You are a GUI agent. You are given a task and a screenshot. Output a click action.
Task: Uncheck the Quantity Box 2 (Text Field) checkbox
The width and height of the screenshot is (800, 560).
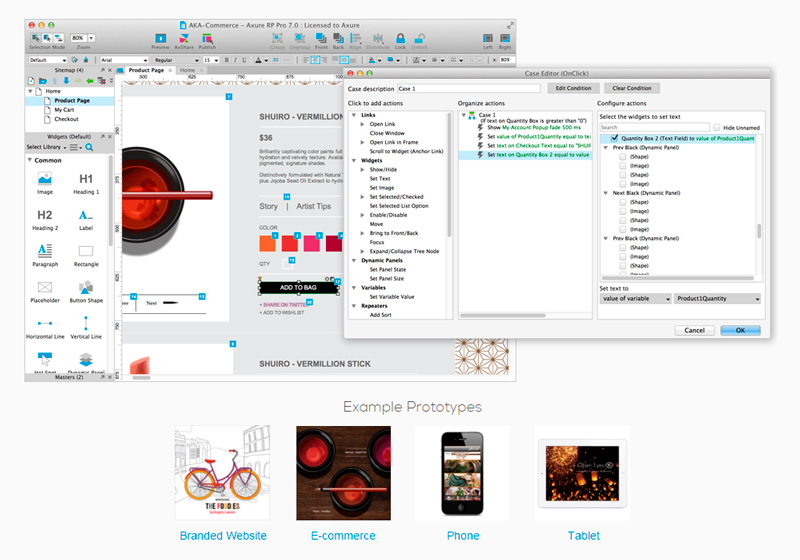coord(614,139)
